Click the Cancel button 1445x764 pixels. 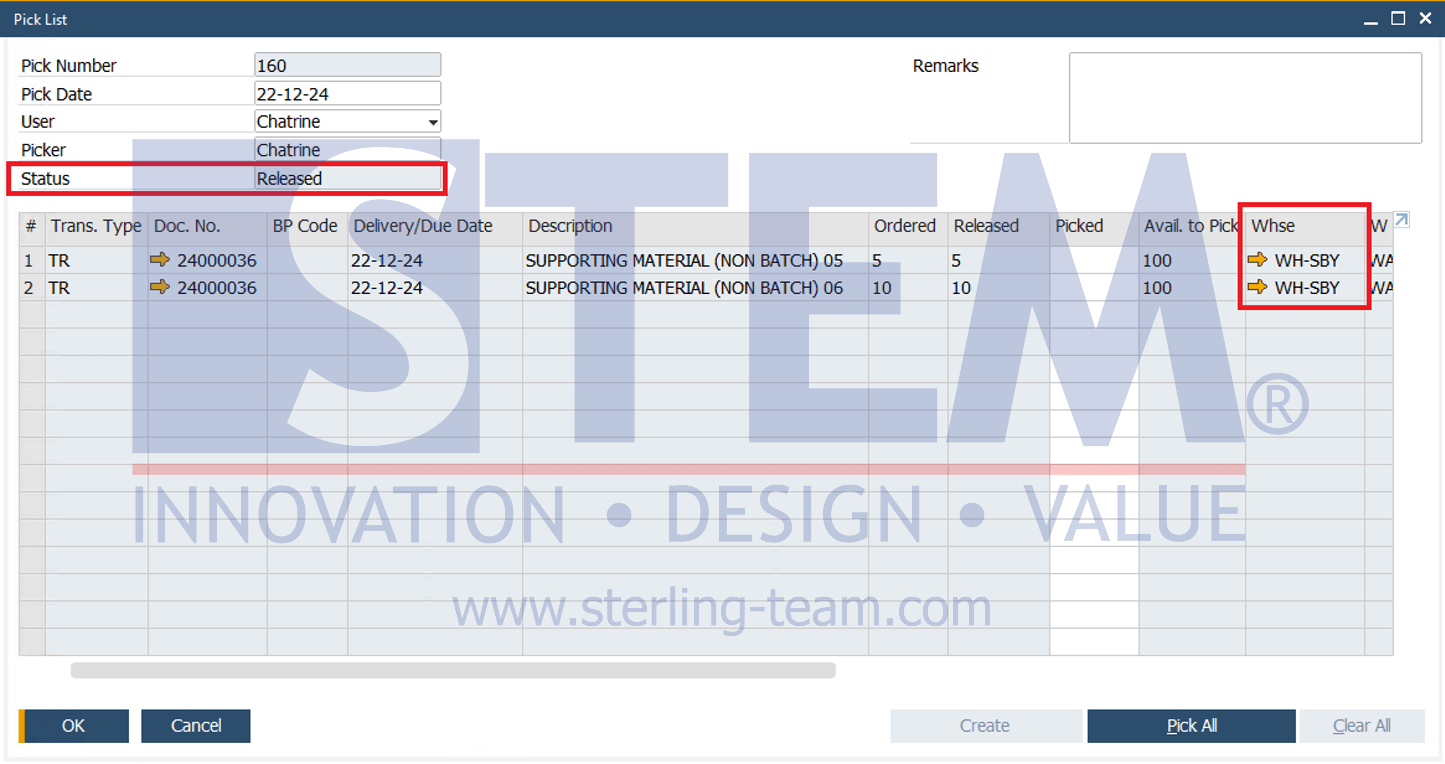click(x=196, y=726)
